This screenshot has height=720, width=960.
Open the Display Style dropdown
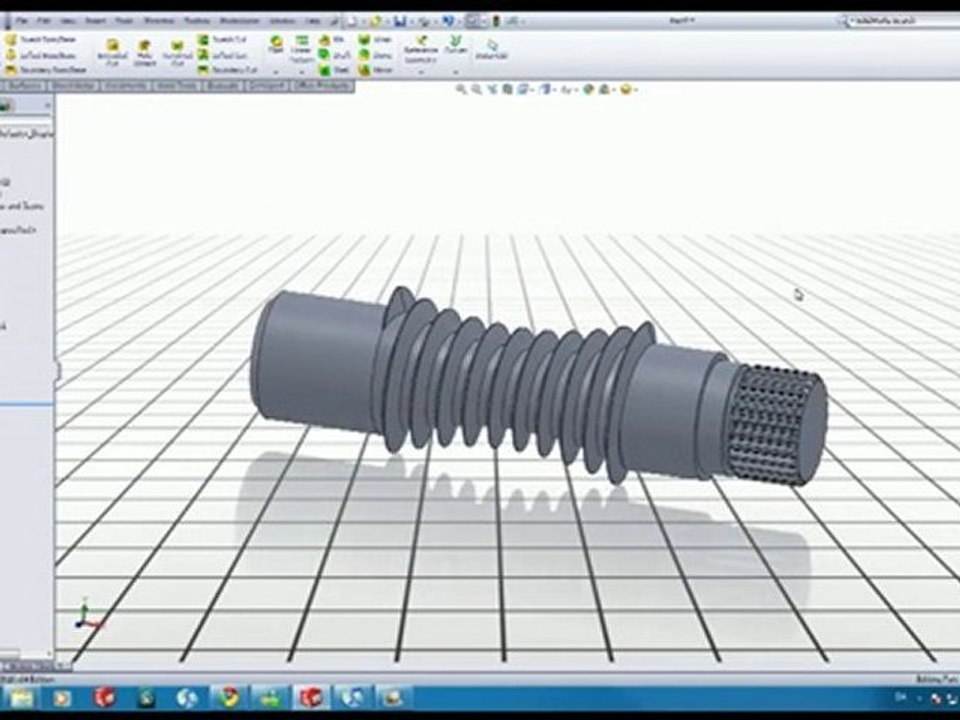click(547, 89)
